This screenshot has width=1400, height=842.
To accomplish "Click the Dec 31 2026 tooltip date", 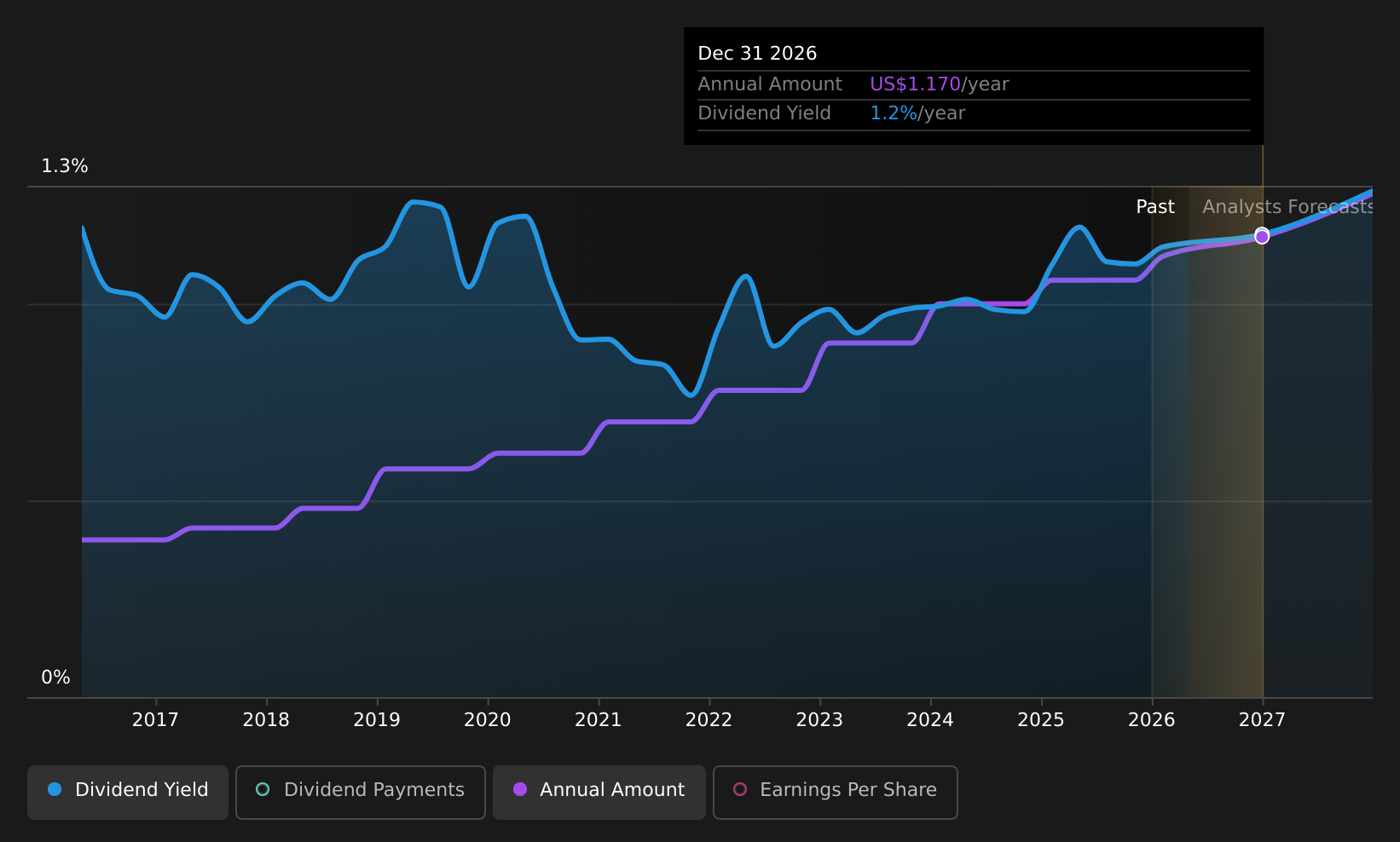I will pyautogui.click(x=757, y=54).
